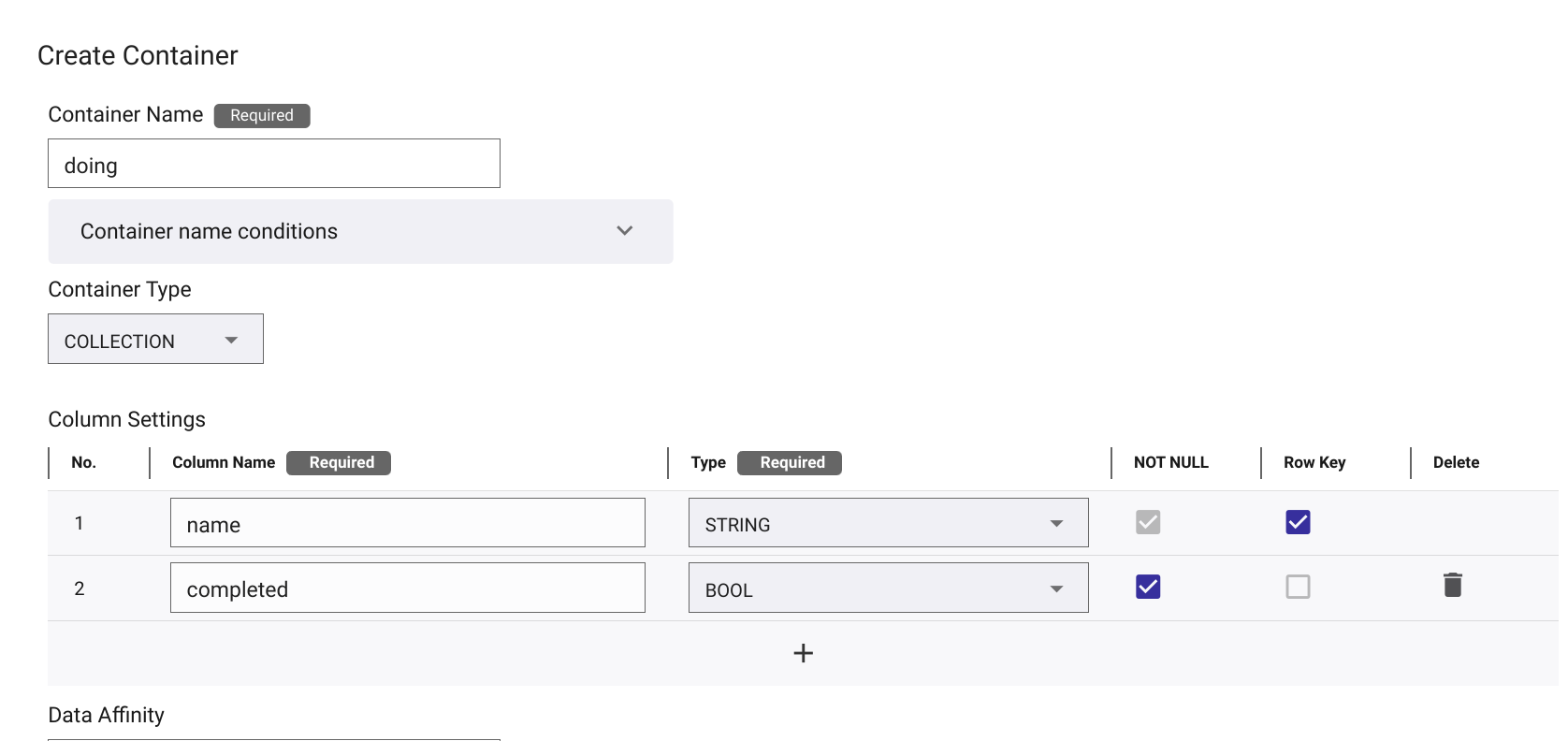Click the chevron on Container name conditions
The width and height of the screenshot is (1568, 741).
pyautogui.click(x=625, y=231)
